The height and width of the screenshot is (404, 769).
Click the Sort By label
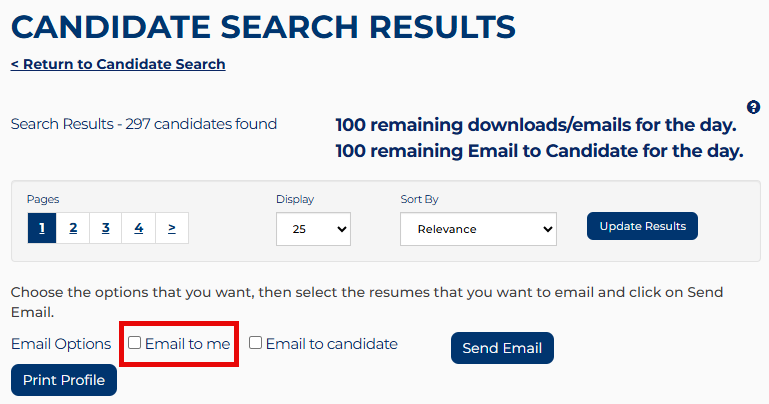point(419,199)
